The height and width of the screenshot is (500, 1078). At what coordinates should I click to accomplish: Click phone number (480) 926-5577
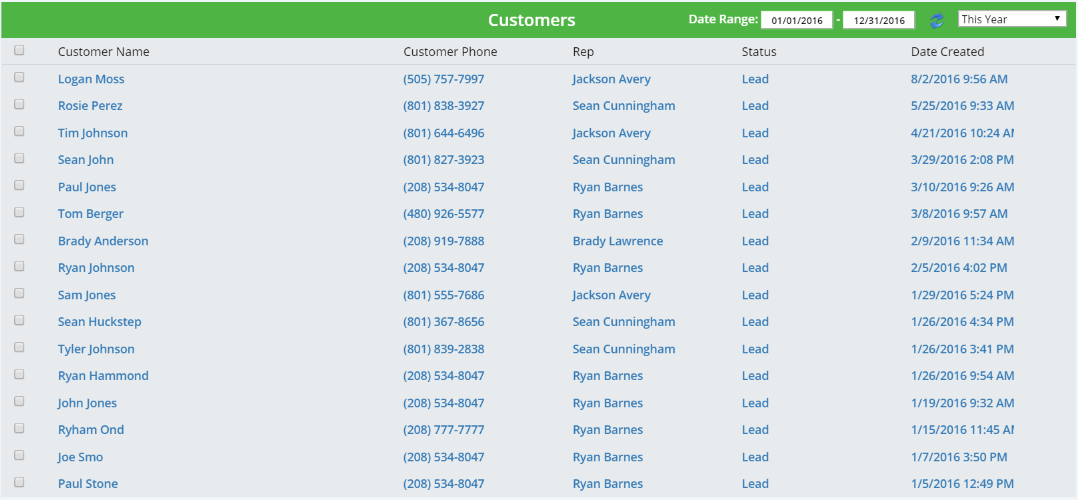click(x=443, y=214)
